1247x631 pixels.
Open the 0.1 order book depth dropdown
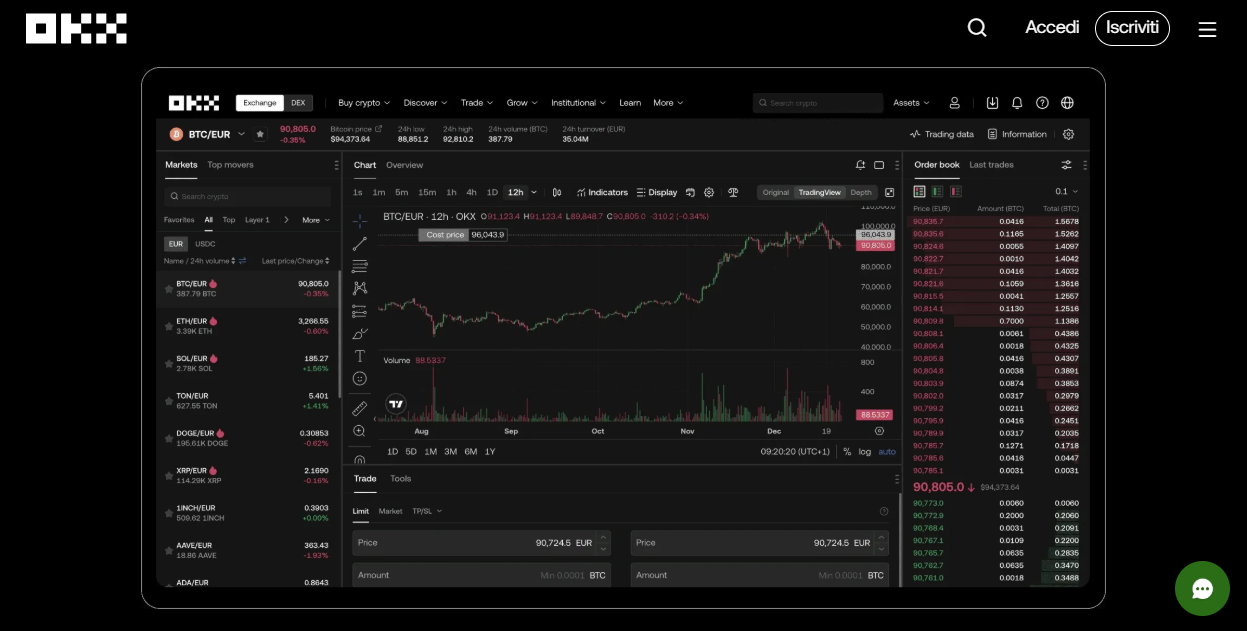1067,191
